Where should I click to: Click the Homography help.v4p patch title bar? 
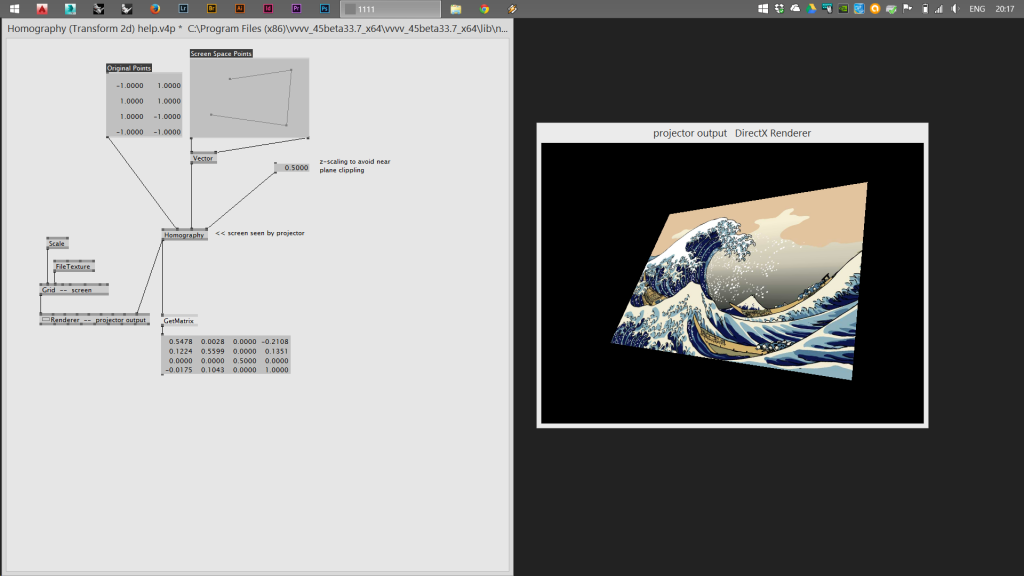tap(257, 29)
